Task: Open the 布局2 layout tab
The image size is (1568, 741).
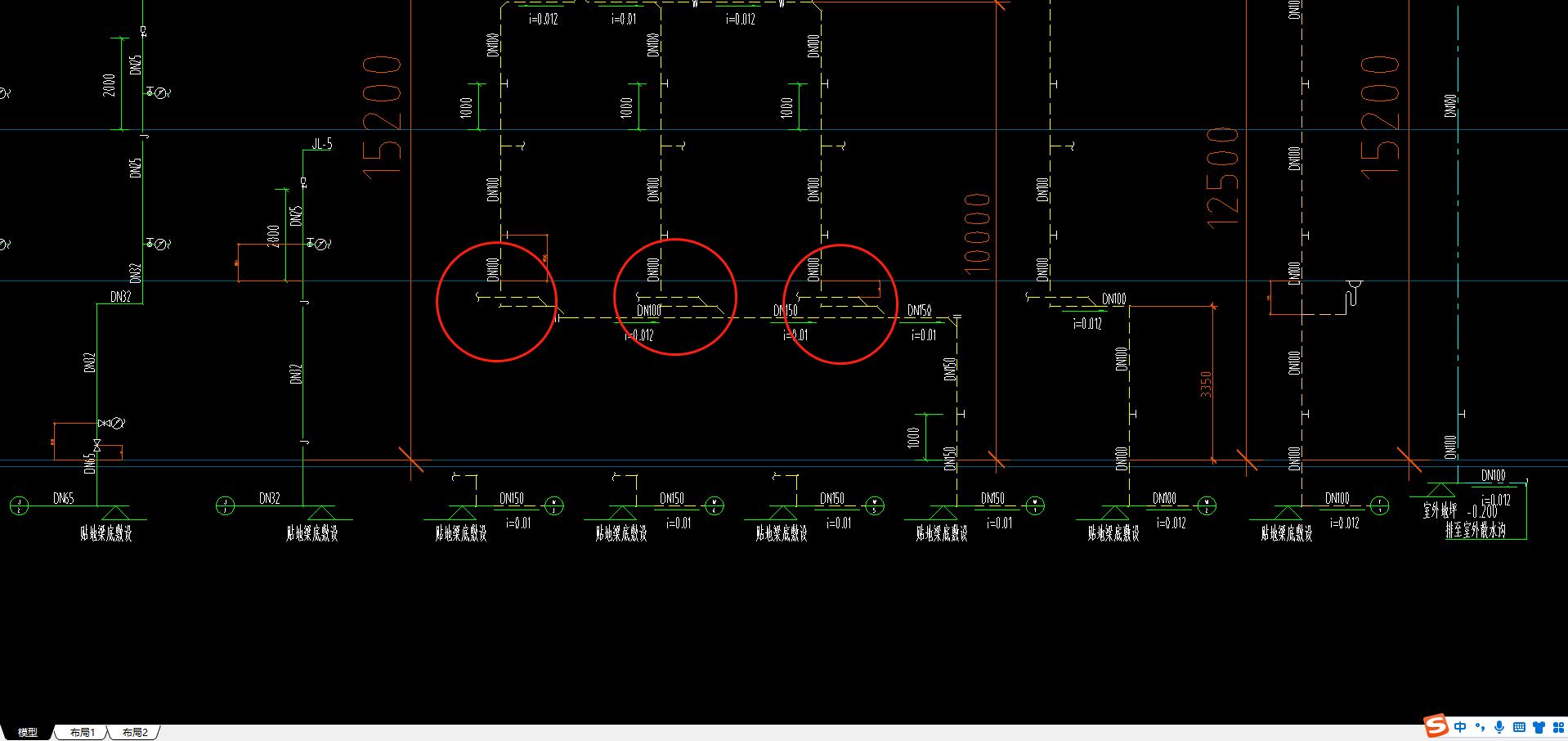Action: tap(135, 732)
